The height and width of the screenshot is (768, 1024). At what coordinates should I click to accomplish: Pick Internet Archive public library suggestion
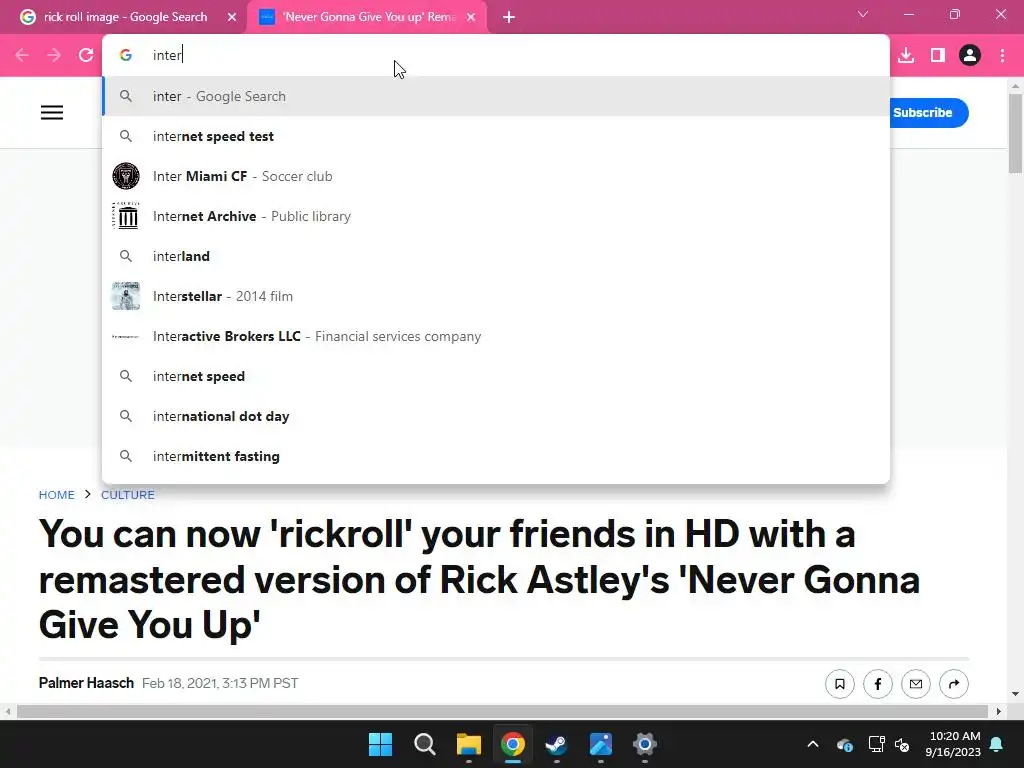[496, 216]
